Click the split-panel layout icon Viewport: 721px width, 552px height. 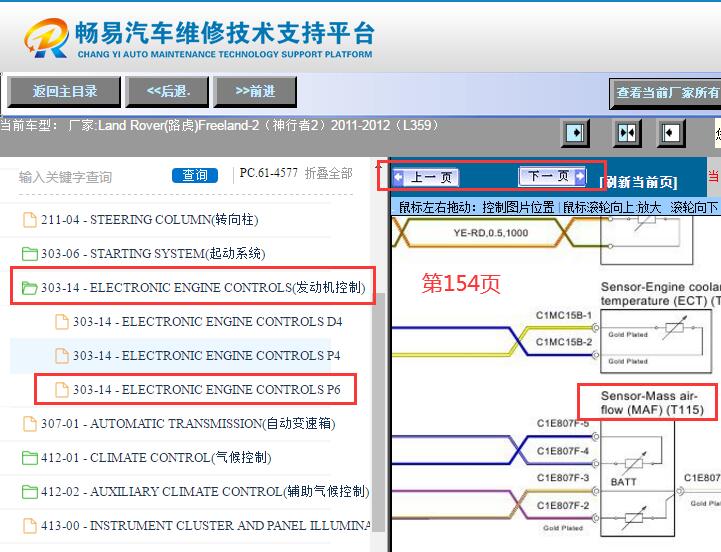pyautogui.click(x=627, y=133)
